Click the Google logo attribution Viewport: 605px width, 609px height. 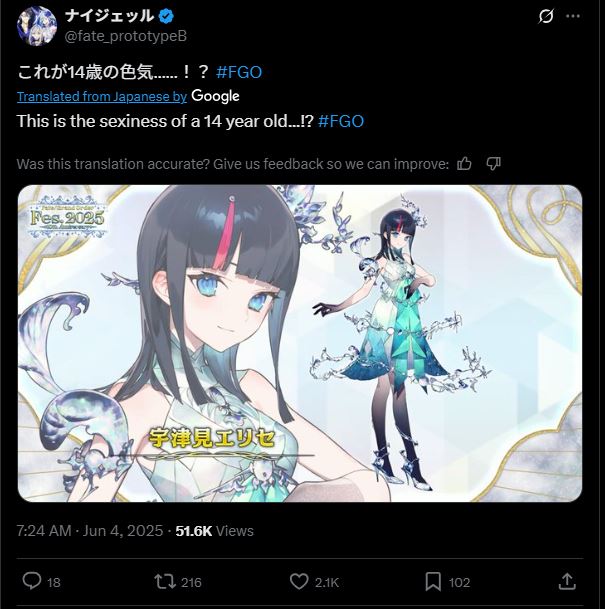coord(216,96)
